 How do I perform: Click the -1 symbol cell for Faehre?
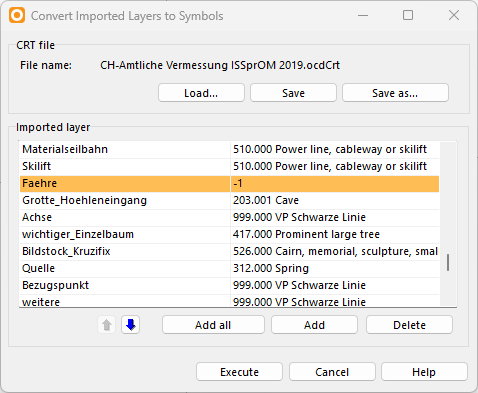[x=335, y=183]
